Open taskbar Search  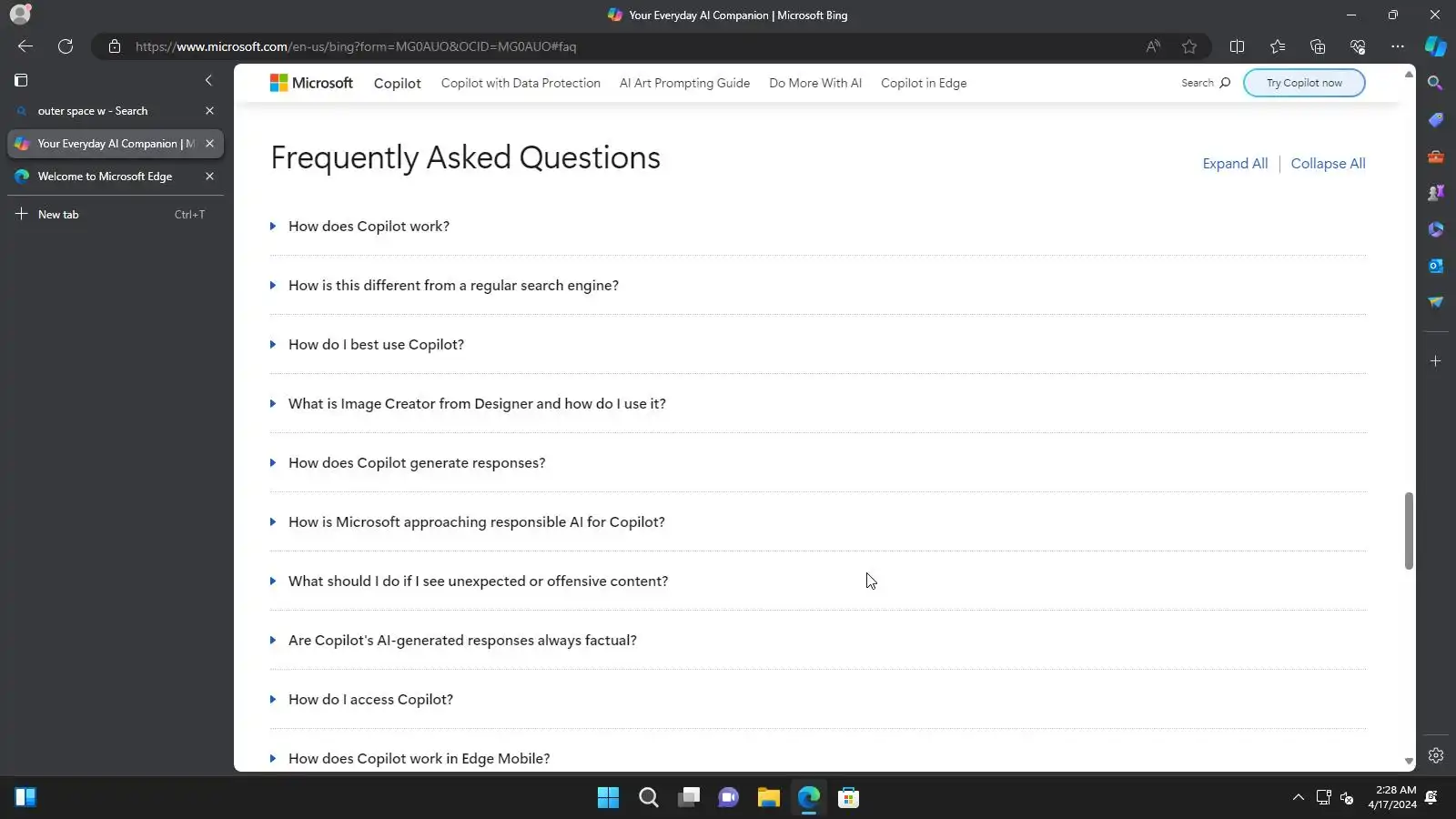click(x=649, y=798)
